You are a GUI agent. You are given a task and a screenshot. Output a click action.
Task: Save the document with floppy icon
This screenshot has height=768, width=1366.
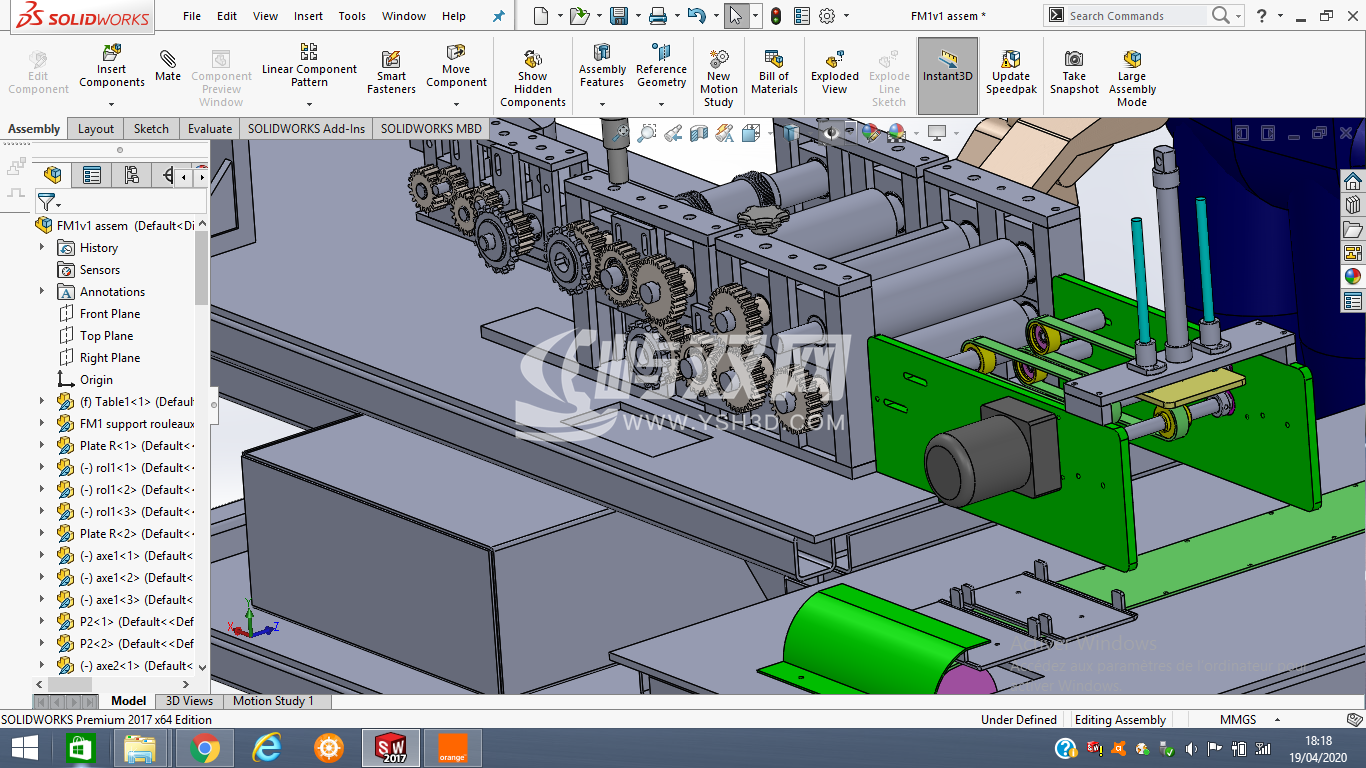(619, 16)
